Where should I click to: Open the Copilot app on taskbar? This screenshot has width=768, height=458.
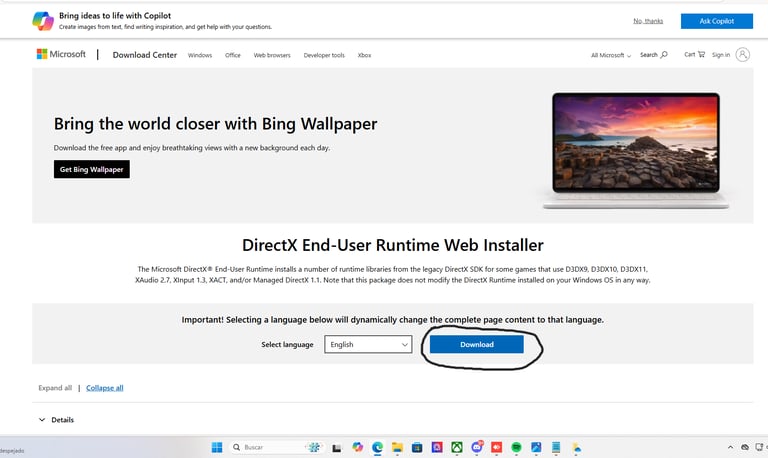point(358,447)
